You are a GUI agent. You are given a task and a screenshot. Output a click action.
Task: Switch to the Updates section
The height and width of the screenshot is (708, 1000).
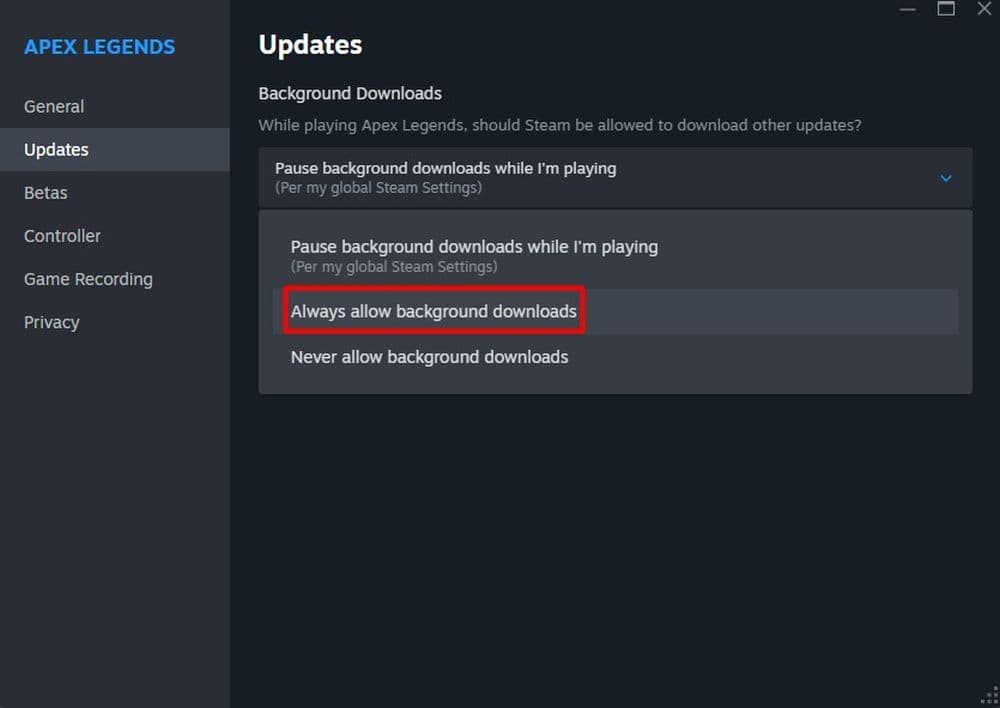click(55, 149)
